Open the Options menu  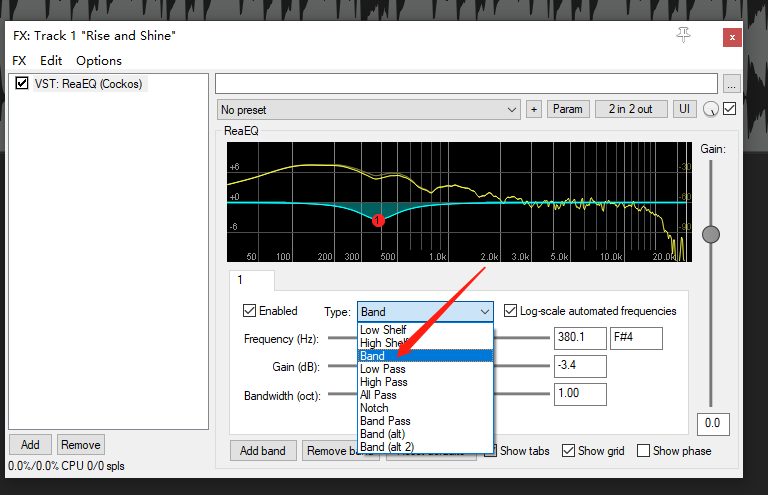click(99, 61)
